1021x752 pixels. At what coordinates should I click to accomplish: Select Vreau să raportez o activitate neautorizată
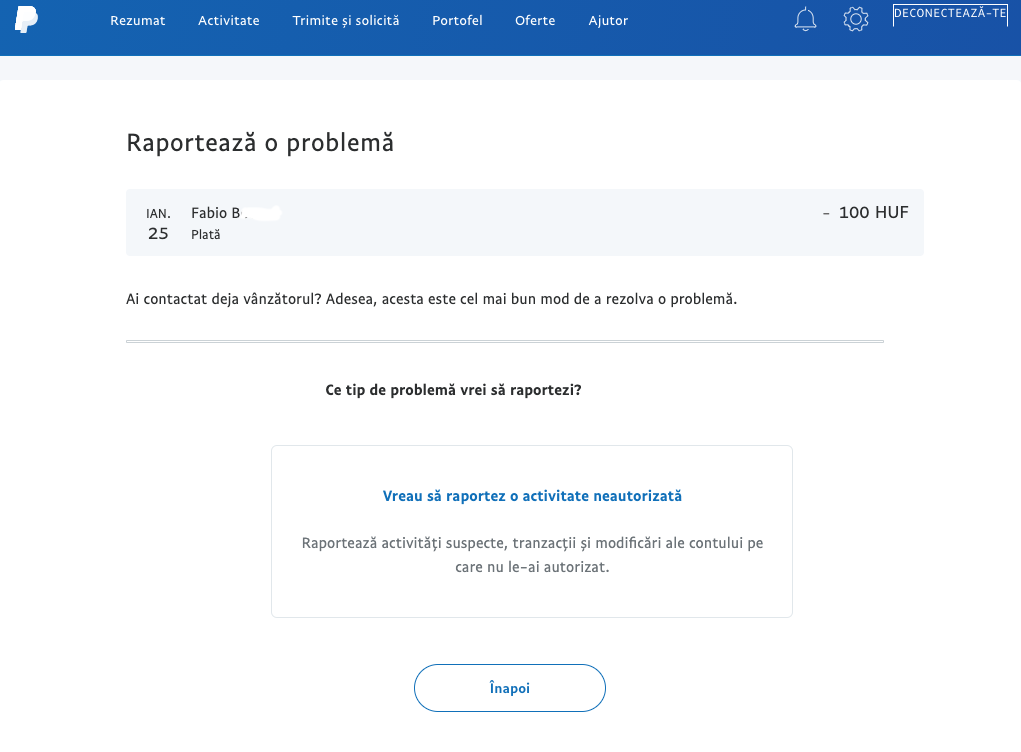531,495
